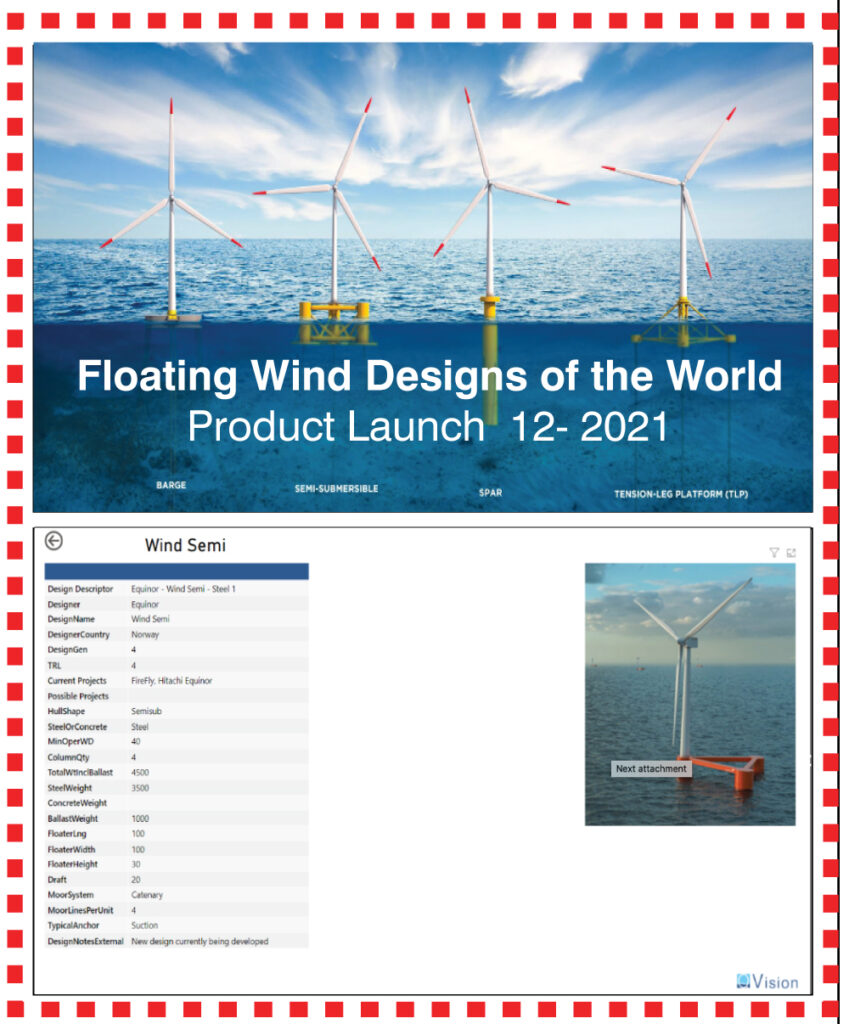Click the MinOperWD value '40'
849x1024 pixels.
[136, 742]
